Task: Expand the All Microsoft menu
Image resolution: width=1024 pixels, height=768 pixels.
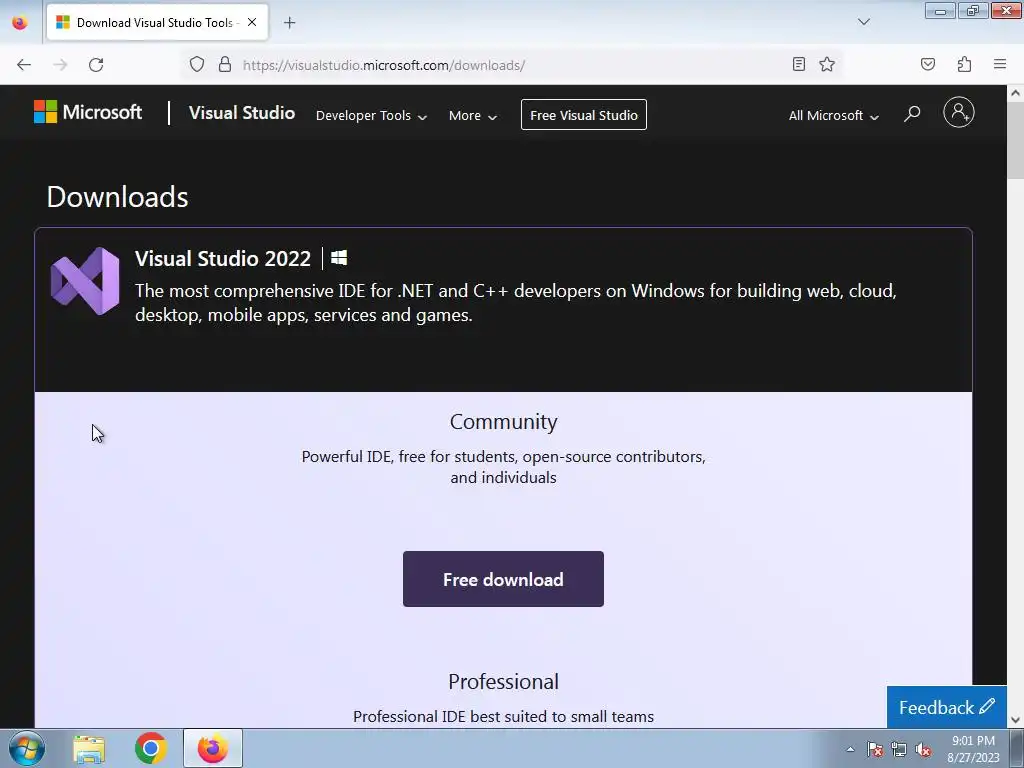Action: point(833,116)
